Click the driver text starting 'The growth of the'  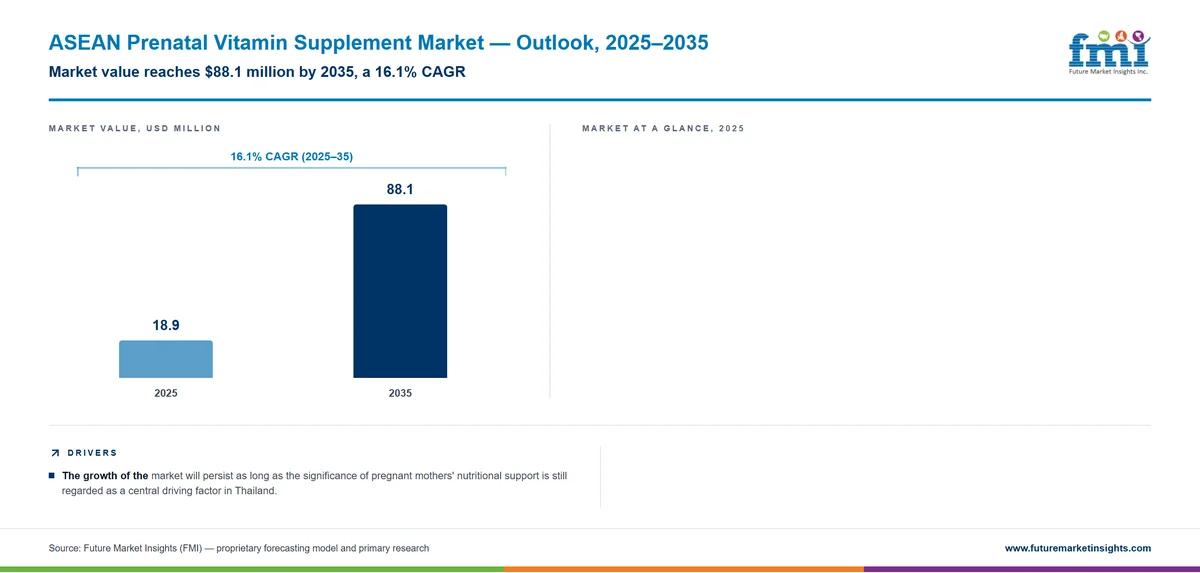pos(314,483)
